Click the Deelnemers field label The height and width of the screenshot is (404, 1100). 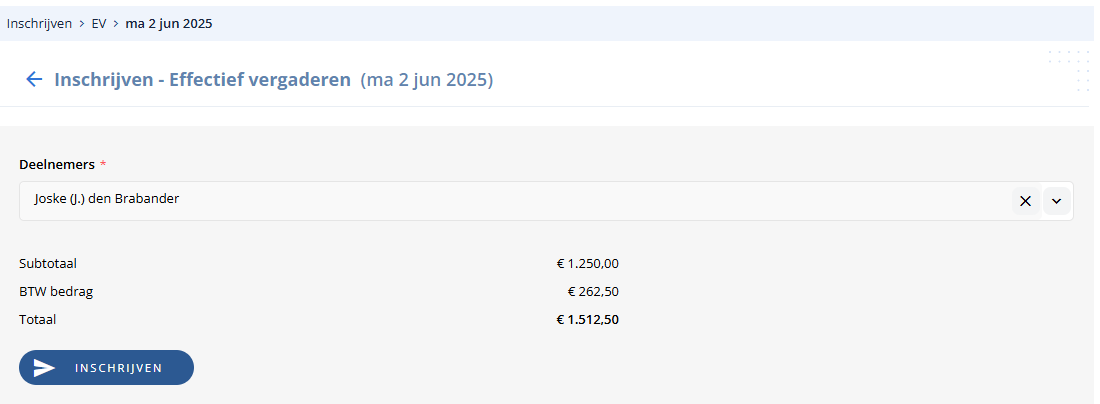point(57,165)
